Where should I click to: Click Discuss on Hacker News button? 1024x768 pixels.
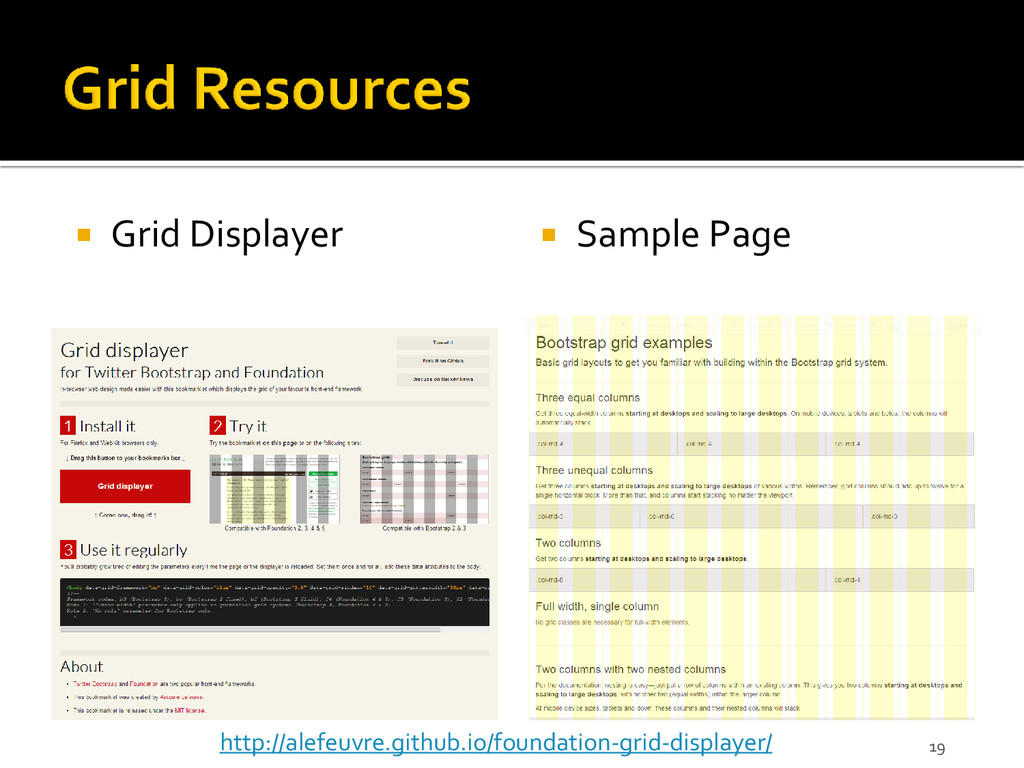point(443,379)
